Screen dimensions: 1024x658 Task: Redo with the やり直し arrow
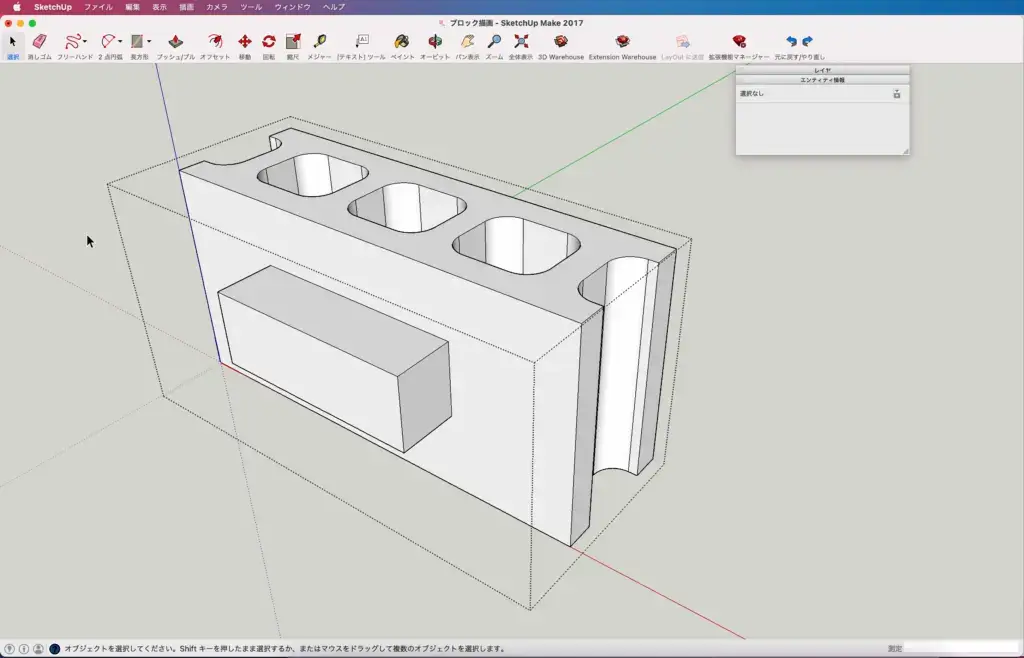pos(807,41)
